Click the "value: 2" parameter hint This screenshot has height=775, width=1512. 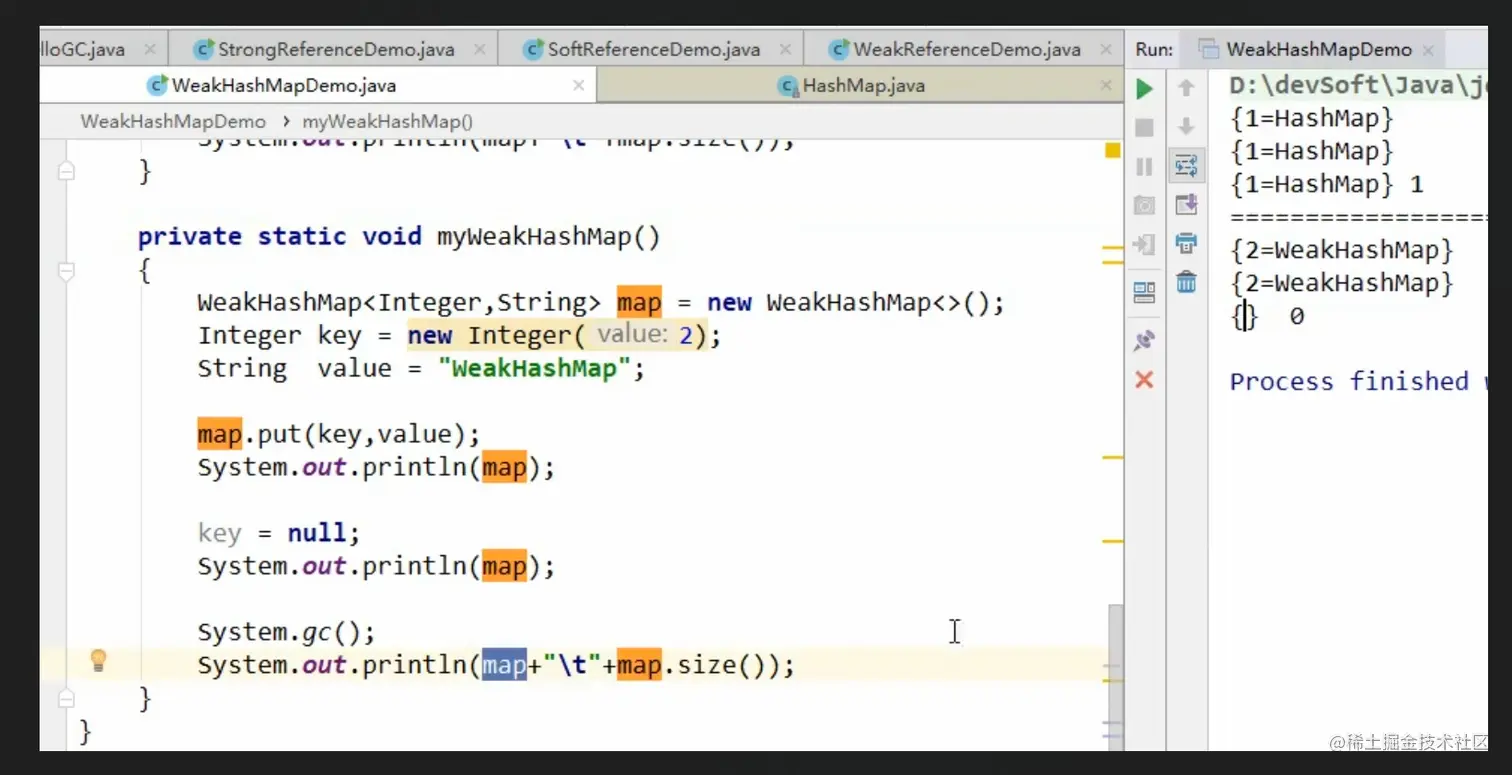click(645, 335)
